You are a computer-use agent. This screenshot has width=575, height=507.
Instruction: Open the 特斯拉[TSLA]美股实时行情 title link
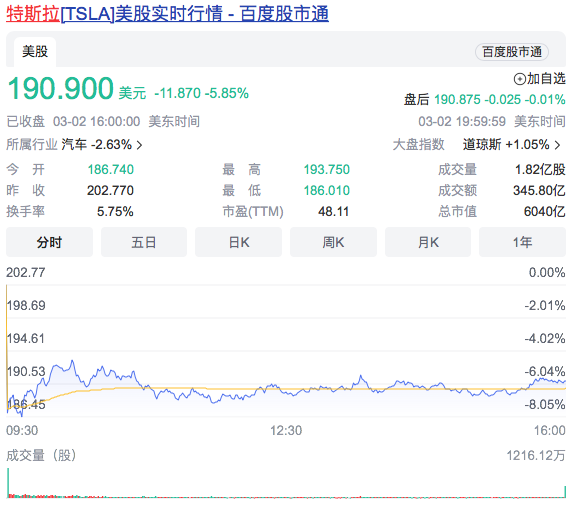[x=167, y=14]
